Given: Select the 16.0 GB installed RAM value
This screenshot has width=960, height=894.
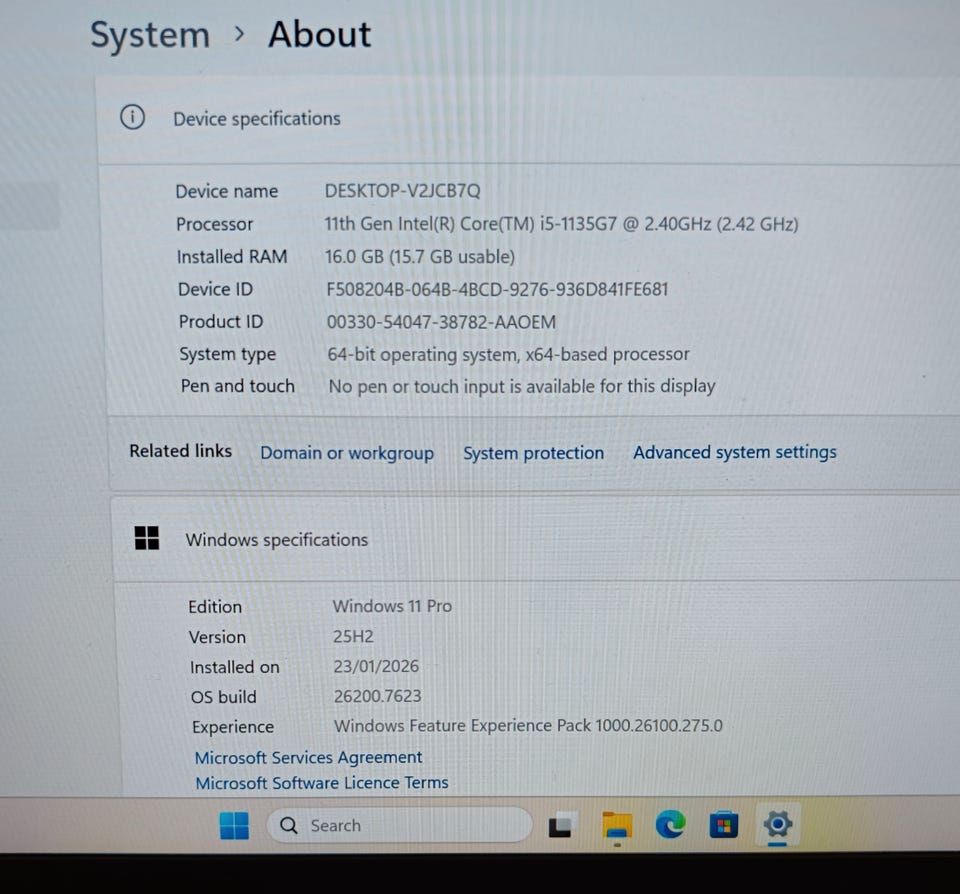Looking at the screenshot, I should (420, 257).
